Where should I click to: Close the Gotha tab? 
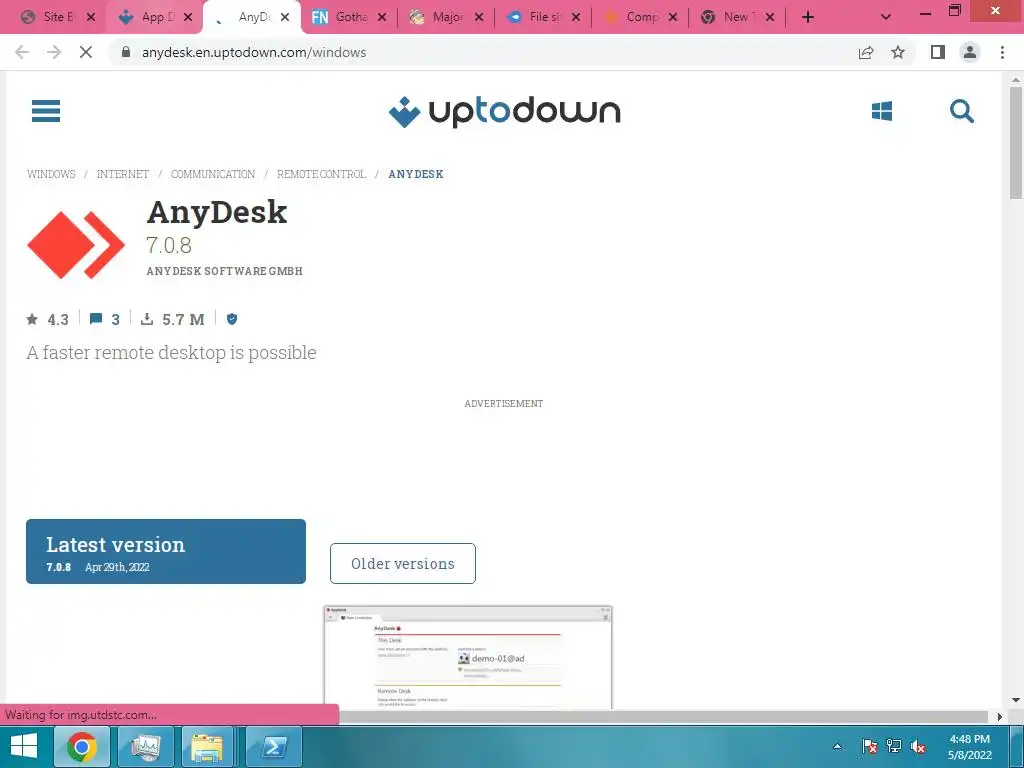point(382,17)
